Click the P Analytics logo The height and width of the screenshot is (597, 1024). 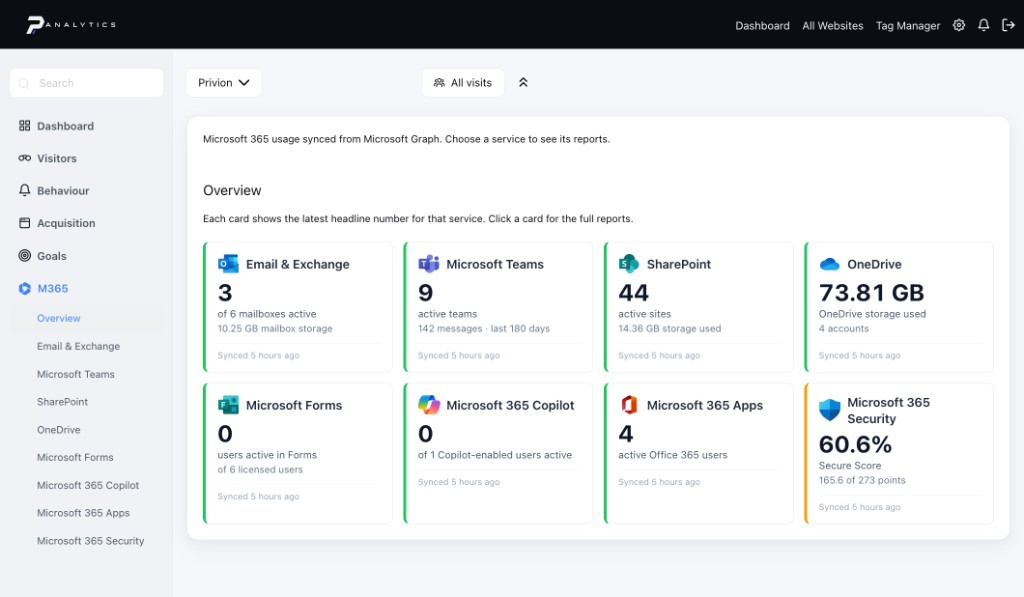coord(71,25)
